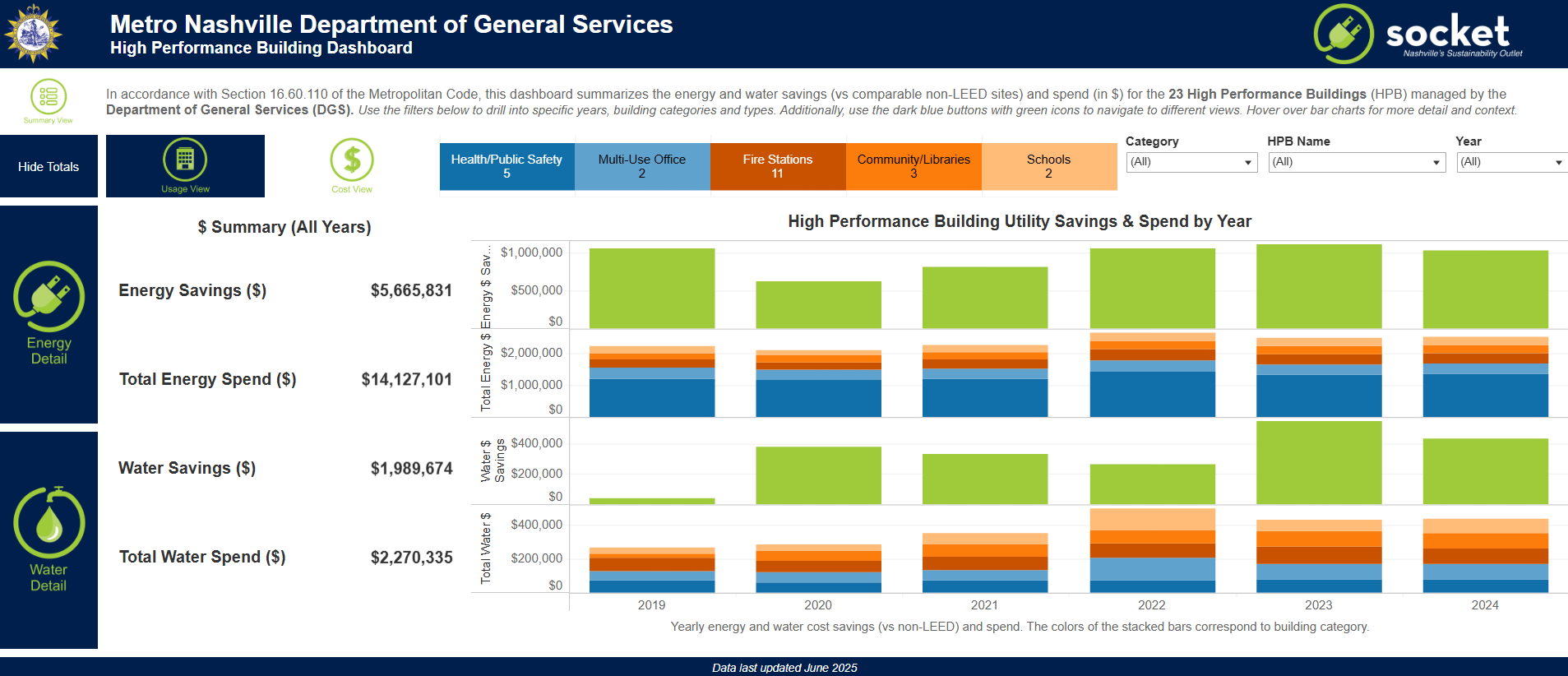Viewport: 1568px width, 676px height.
Task: Click the Water Savings value $1,989,674
Action: 411,468
